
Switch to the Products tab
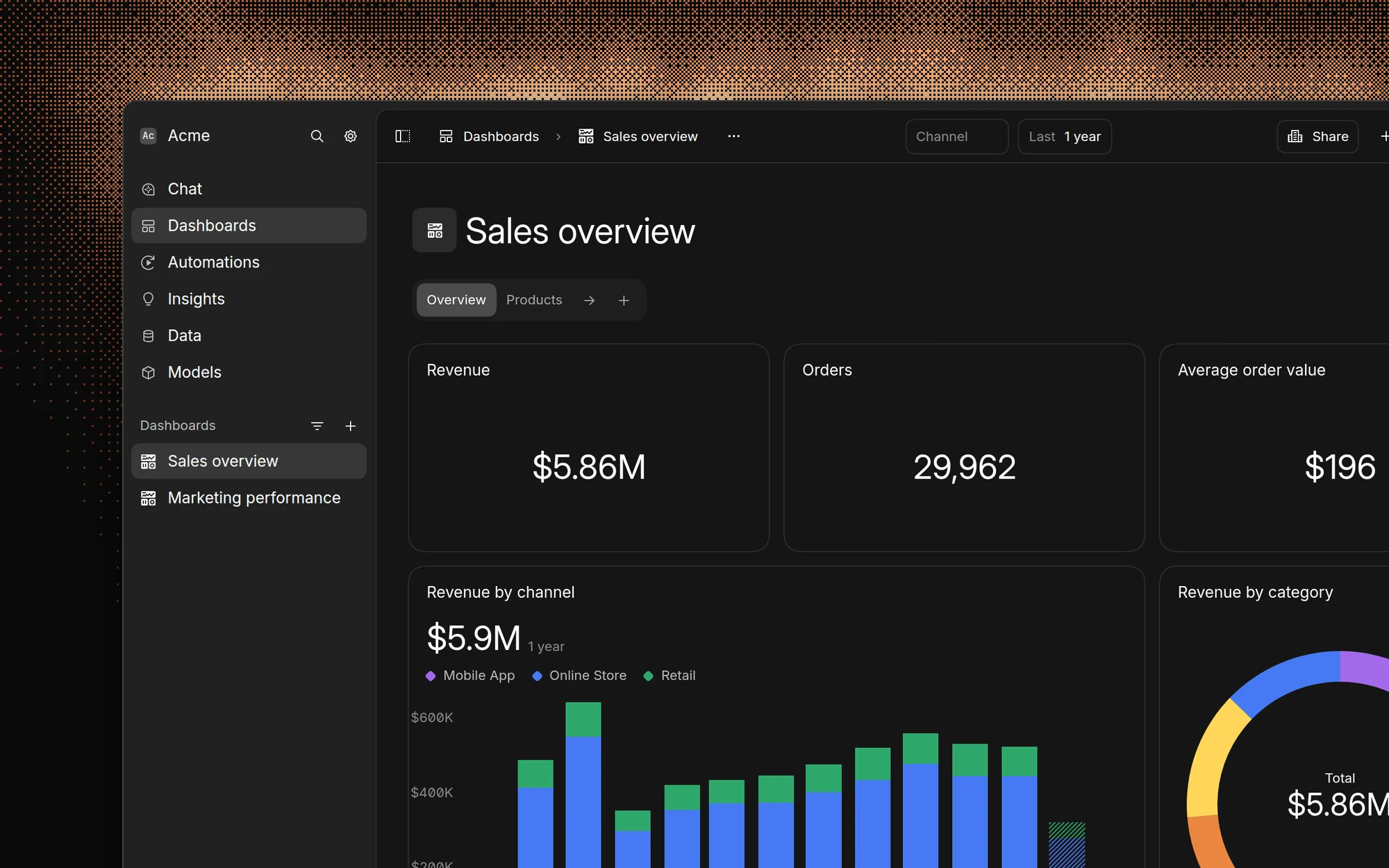coord(534,300)
